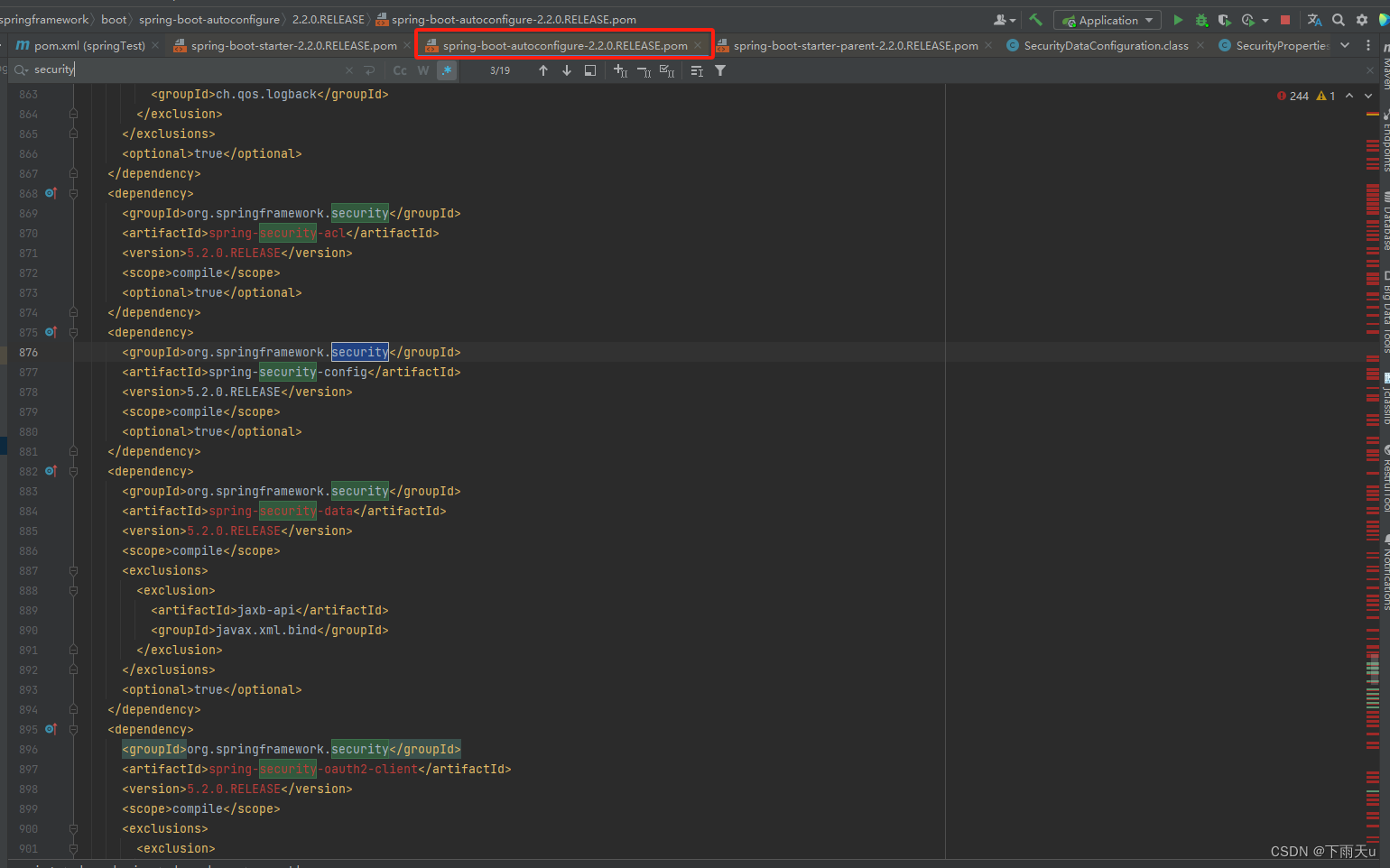
Task: Click gutter marker on line 882
Action: 51,471
